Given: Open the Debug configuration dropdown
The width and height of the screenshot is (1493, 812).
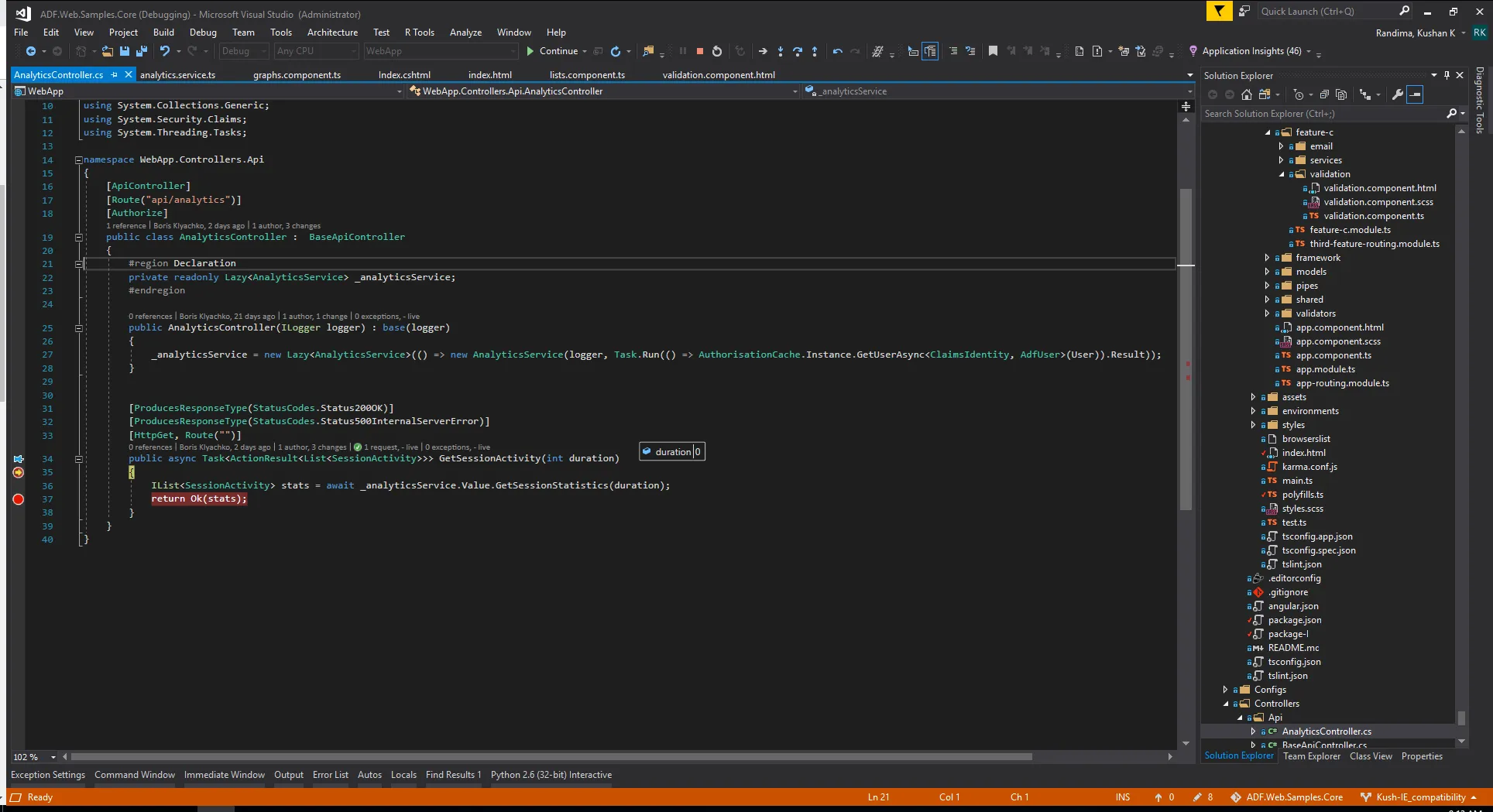Looking at the screenshot, I should coord(242,51).
